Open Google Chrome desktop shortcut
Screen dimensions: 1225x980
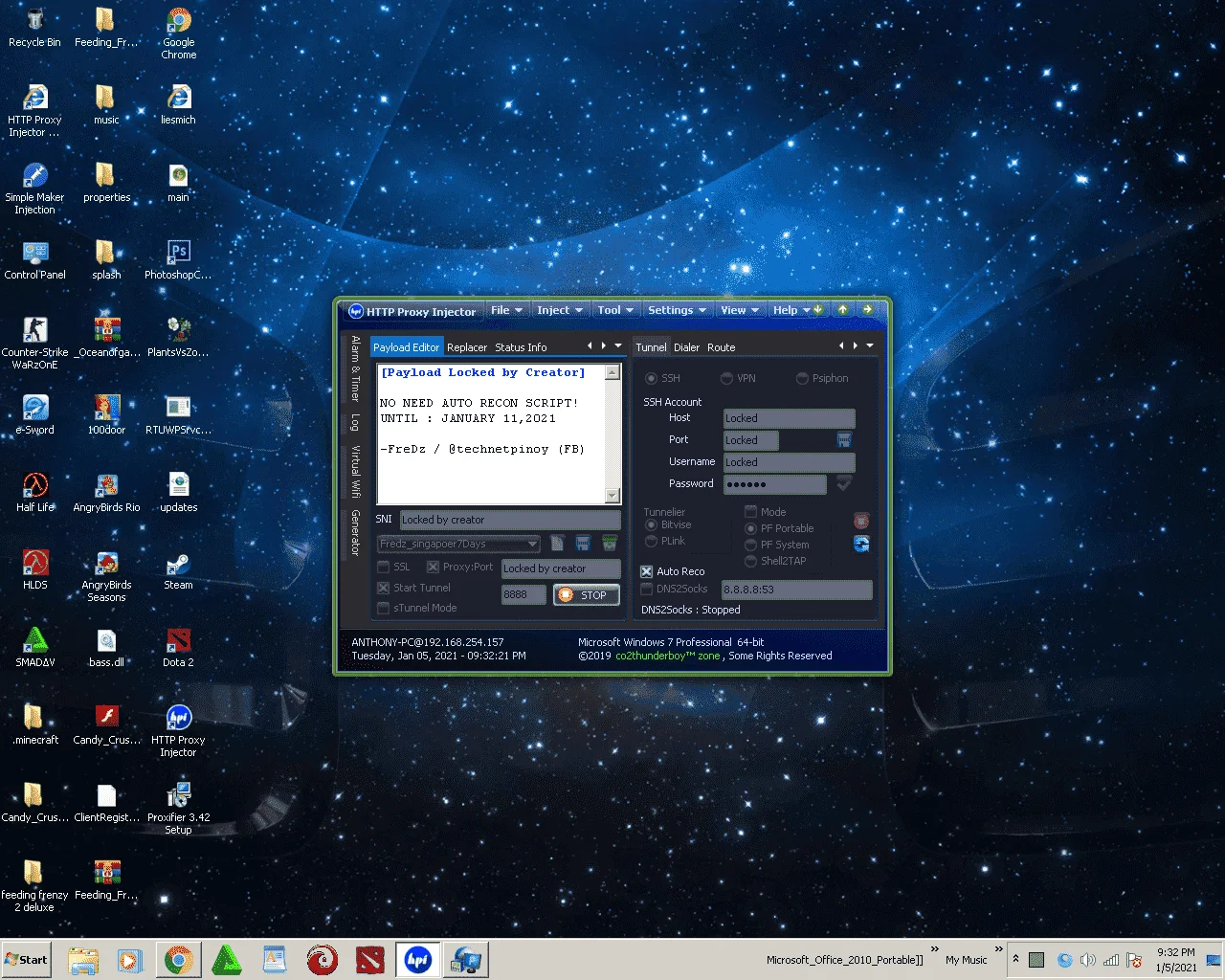(179, 34)
